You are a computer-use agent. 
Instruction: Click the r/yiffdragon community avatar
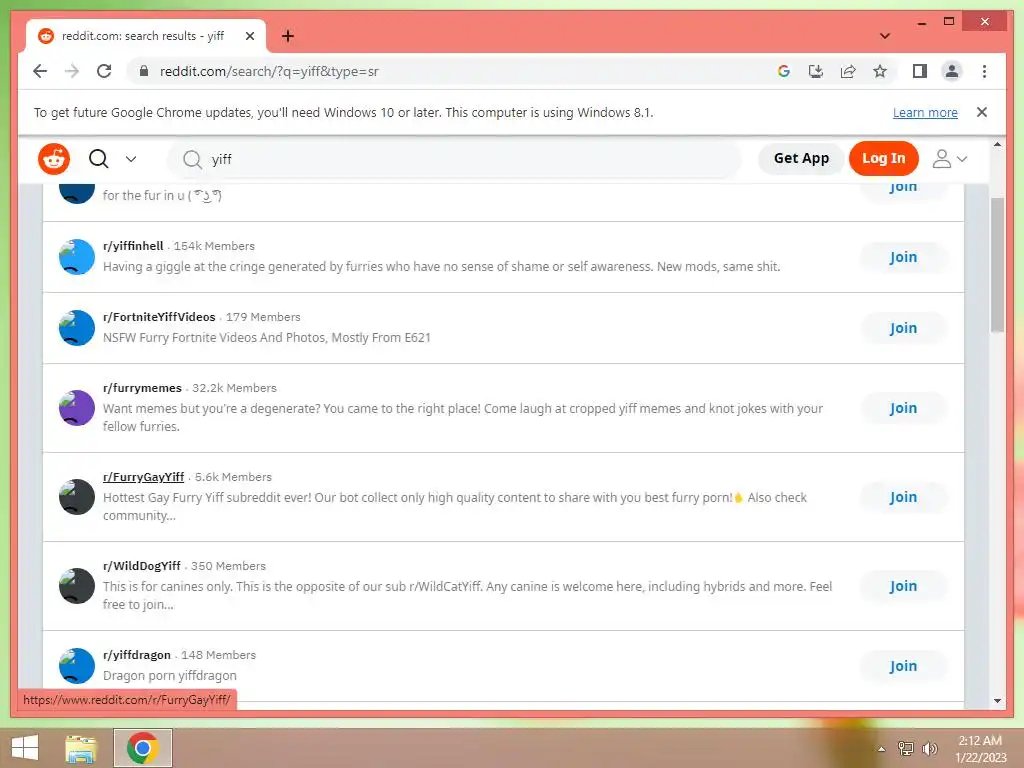[77, 665]
